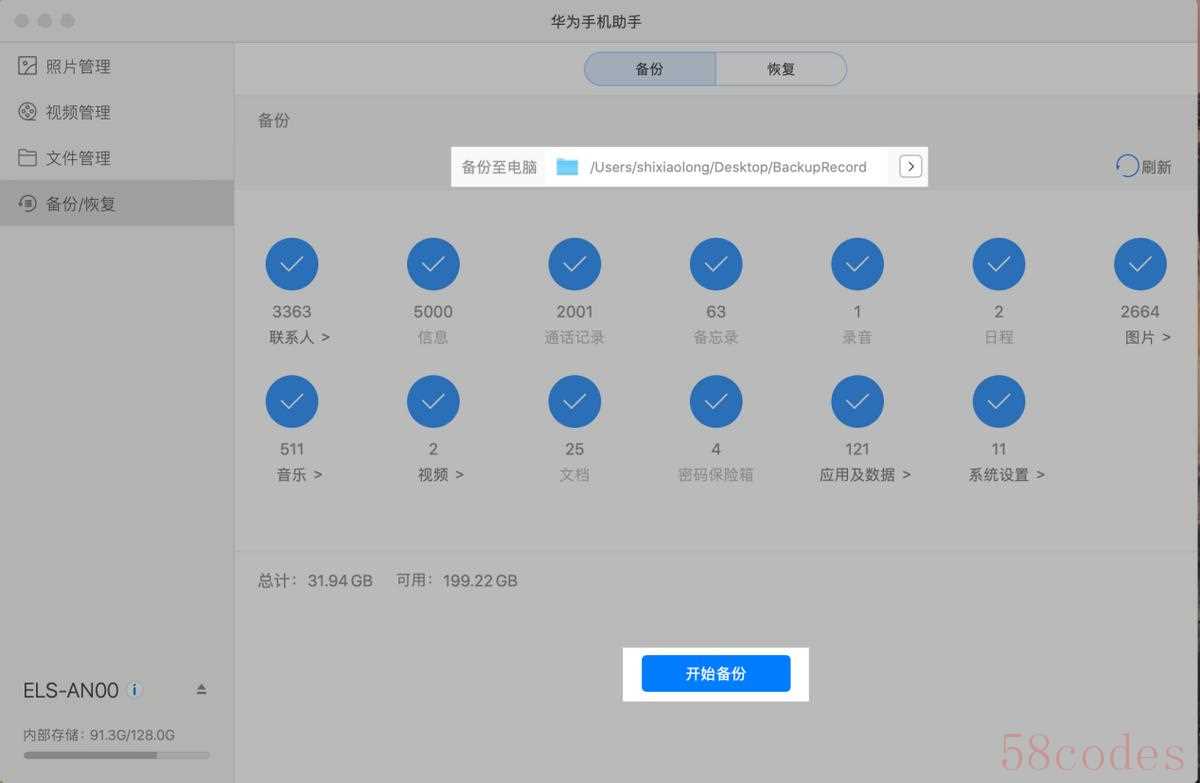Click the internal storage usage bar
1200x783 pixels.
(x=116, y=755)
